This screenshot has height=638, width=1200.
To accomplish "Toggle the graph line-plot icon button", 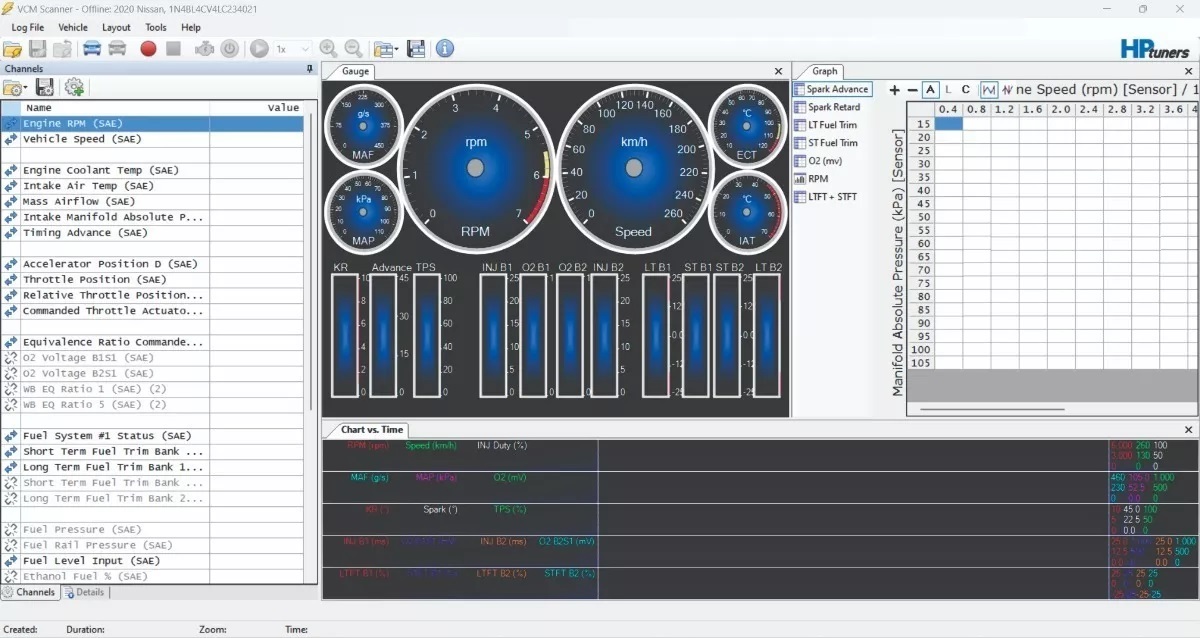I will pos(988,90).
